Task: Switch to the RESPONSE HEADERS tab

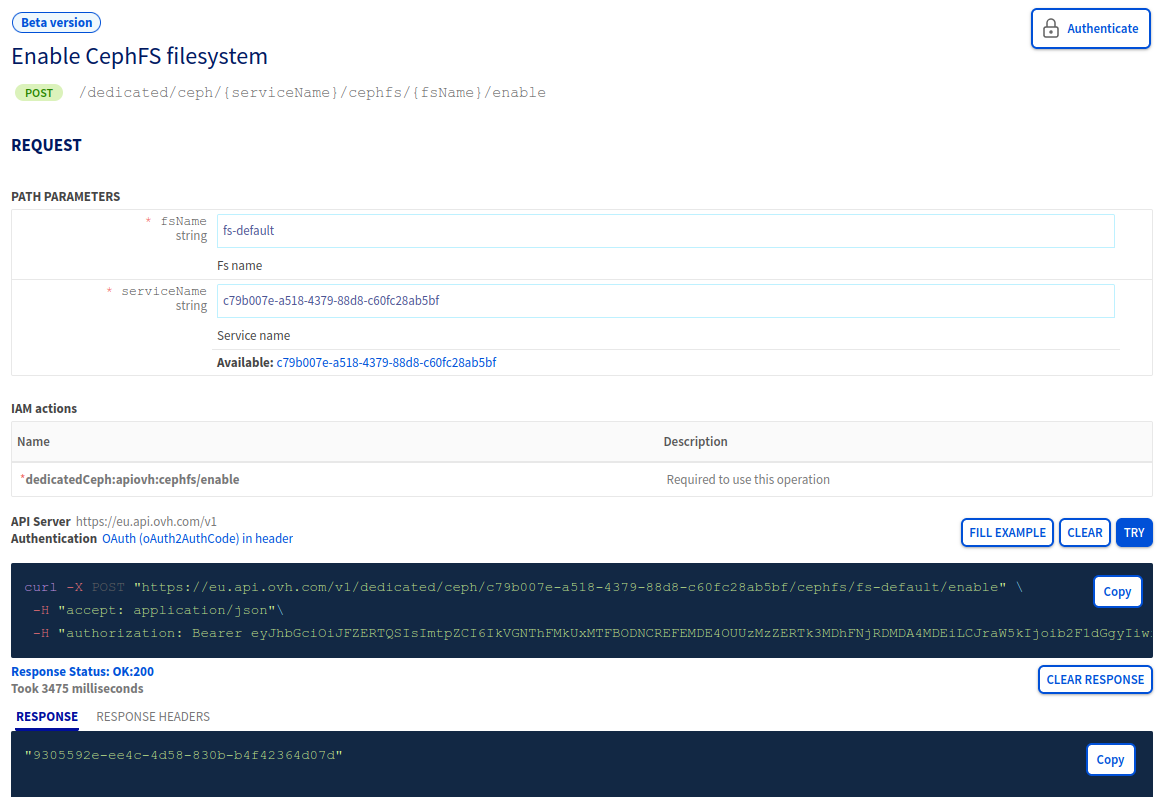Action: tap(153, 716)
